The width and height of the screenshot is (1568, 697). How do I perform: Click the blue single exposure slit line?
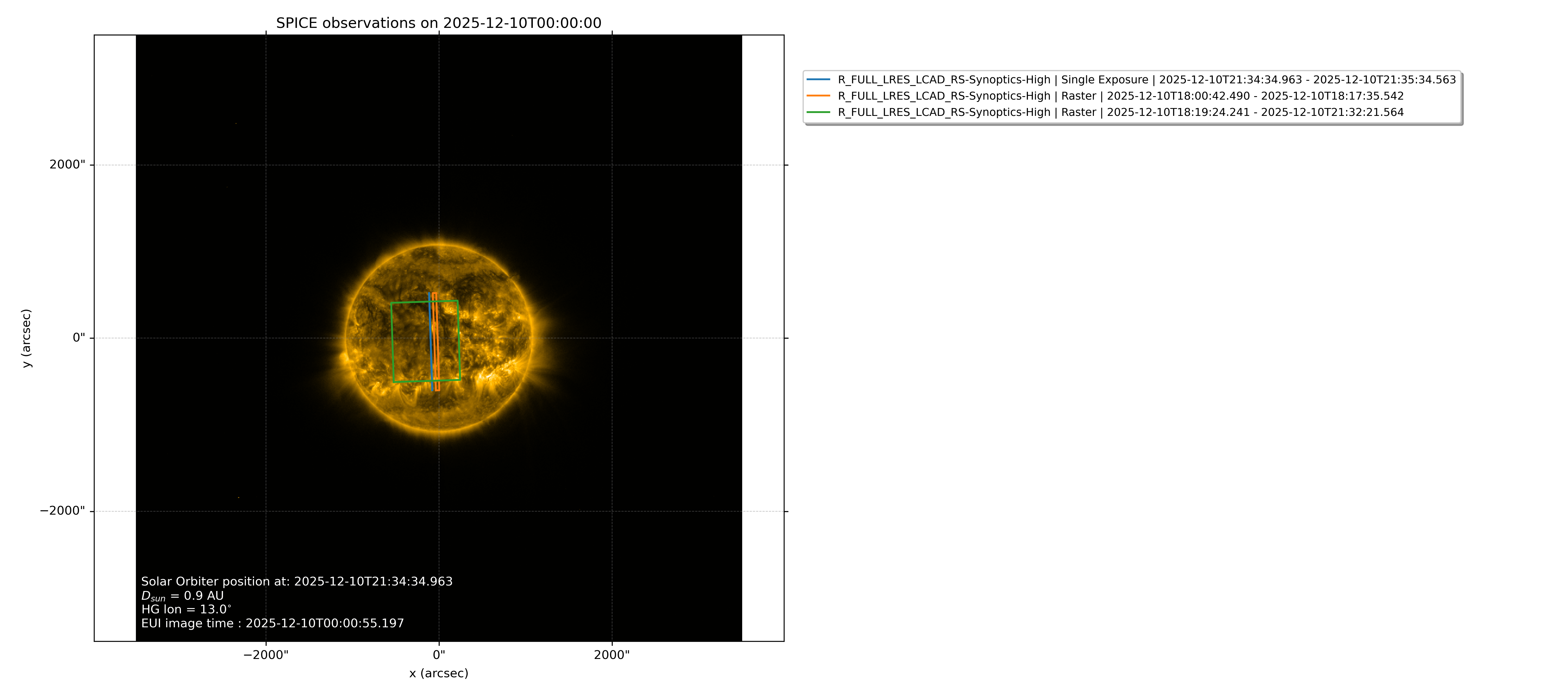click(x=430, y=342)
